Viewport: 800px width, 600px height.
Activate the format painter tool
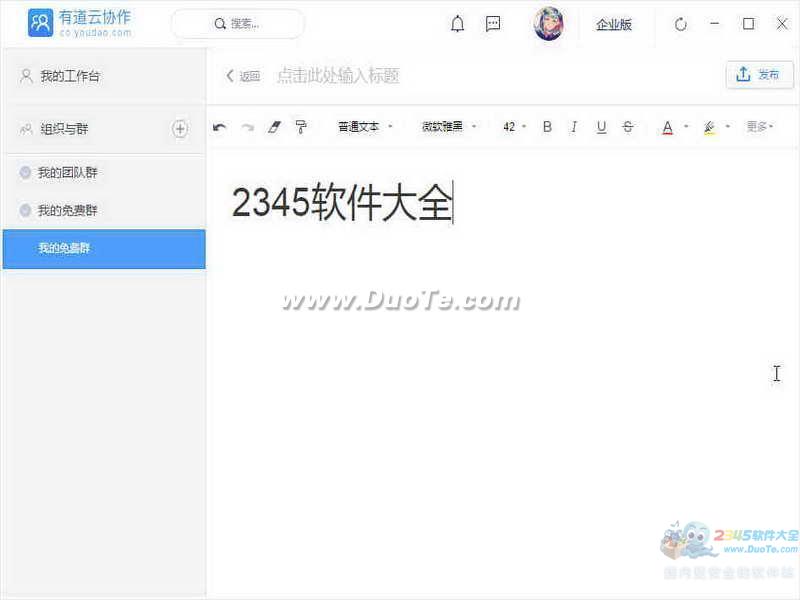coord(301,127)
